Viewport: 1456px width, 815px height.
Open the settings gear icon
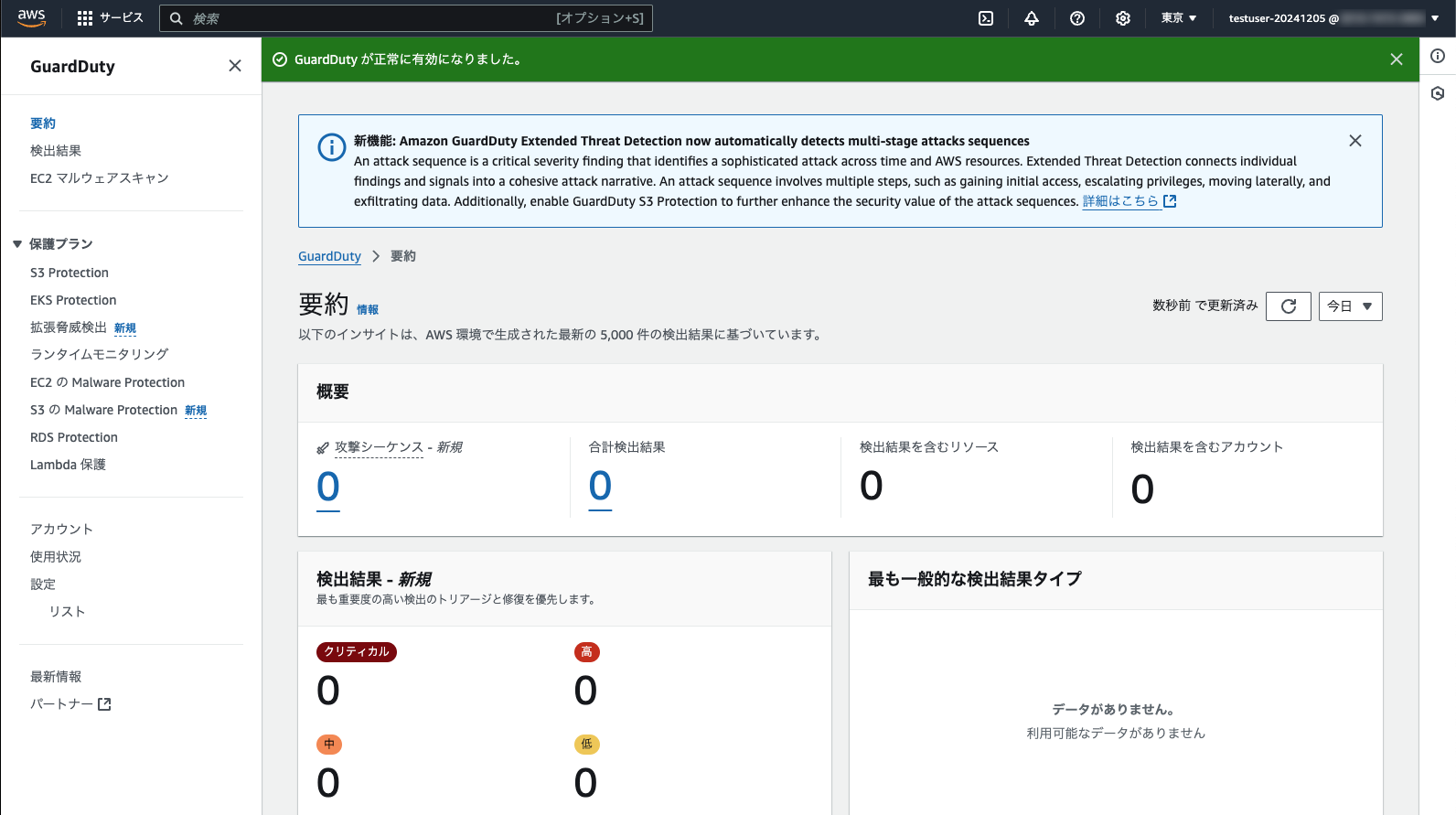point(1123,18)
